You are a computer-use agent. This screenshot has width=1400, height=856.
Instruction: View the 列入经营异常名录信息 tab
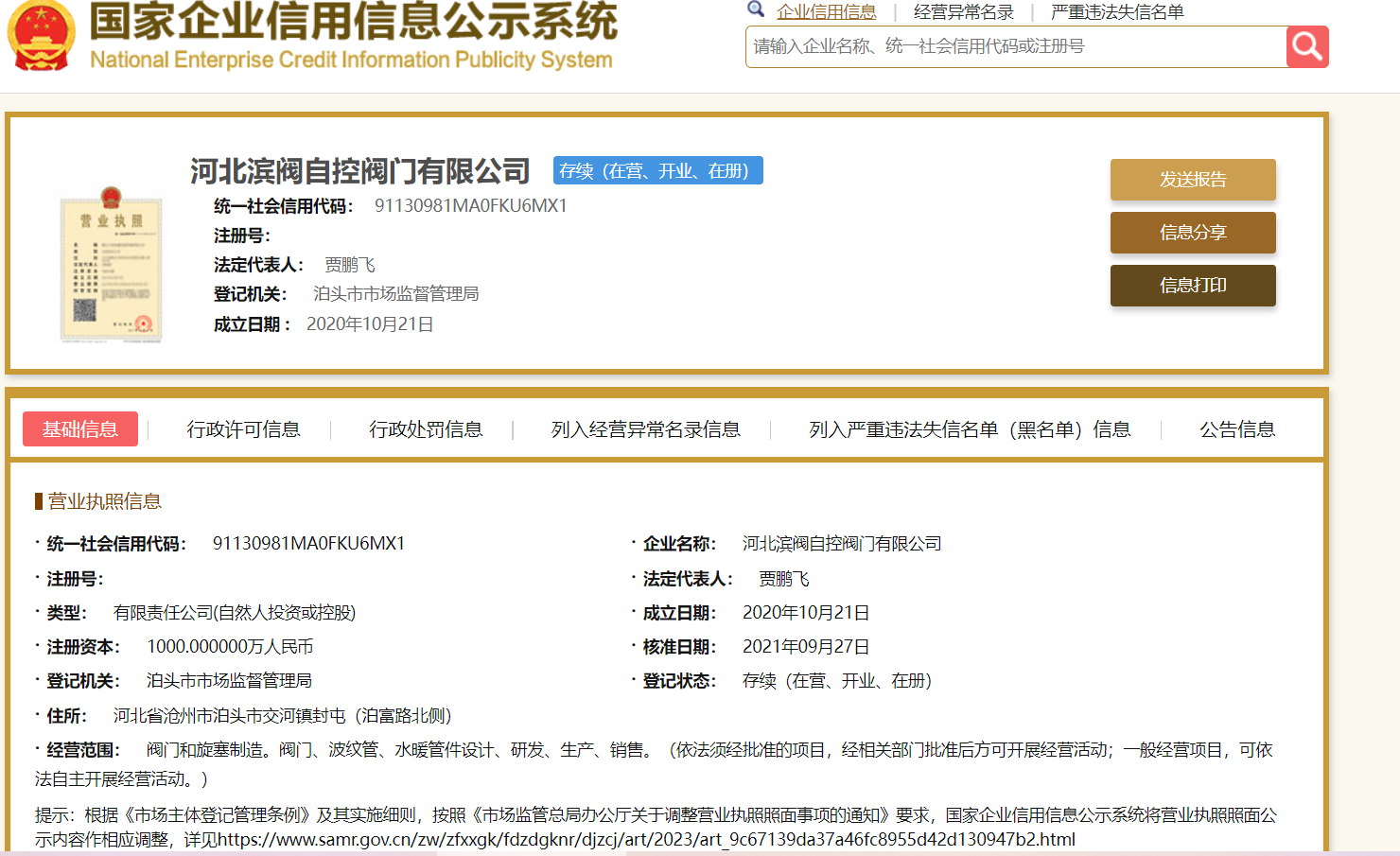tap(645, 429)
